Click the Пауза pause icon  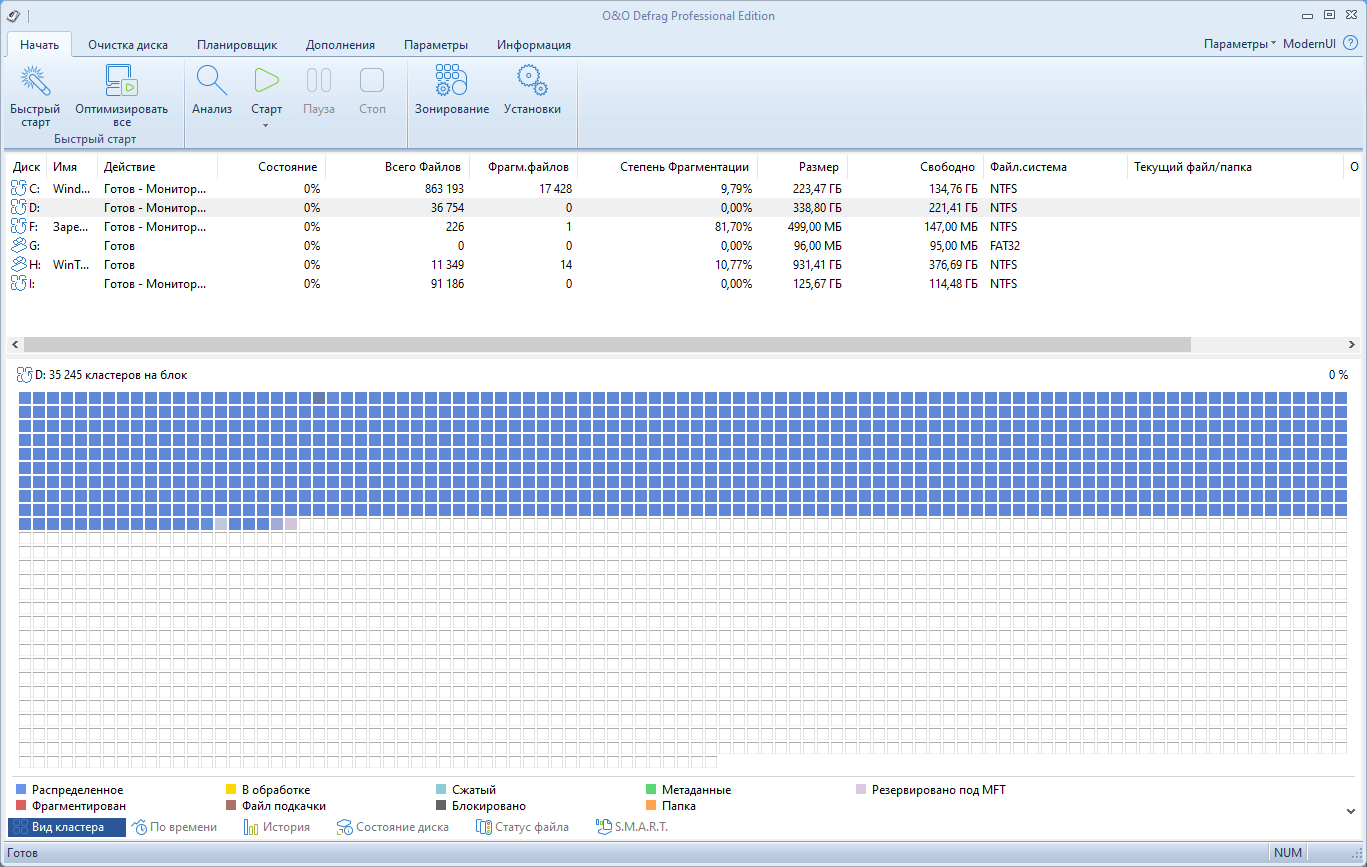318,79
